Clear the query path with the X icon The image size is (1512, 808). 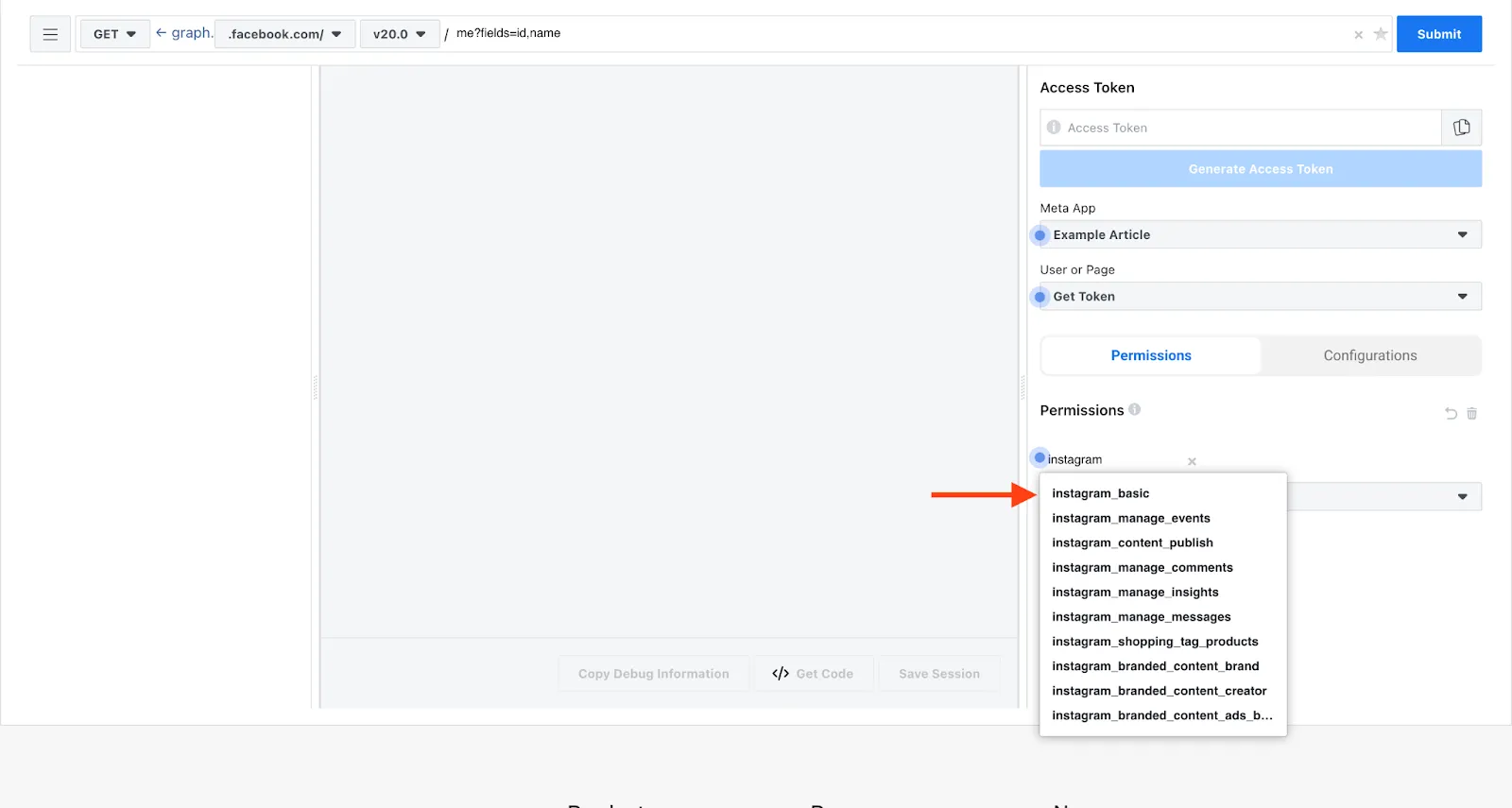click(1358, 35)
